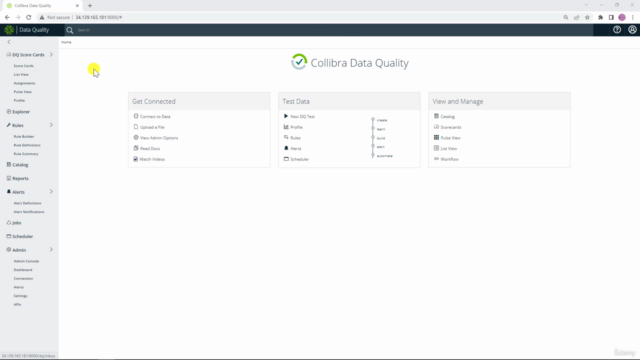
Task: Click the search magnifier icon in header
Action: (70, 30)
